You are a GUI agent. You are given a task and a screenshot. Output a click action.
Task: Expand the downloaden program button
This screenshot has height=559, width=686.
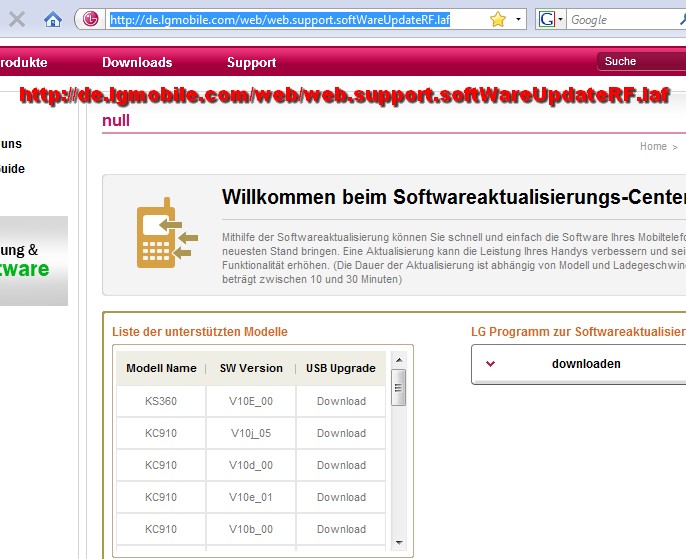pyautogui.click(x=578, y=364)
